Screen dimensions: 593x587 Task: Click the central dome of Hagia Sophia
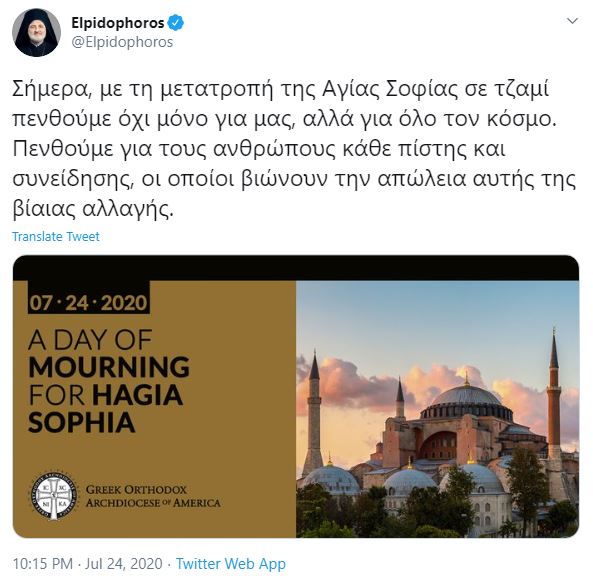click(x=466, y=398)
